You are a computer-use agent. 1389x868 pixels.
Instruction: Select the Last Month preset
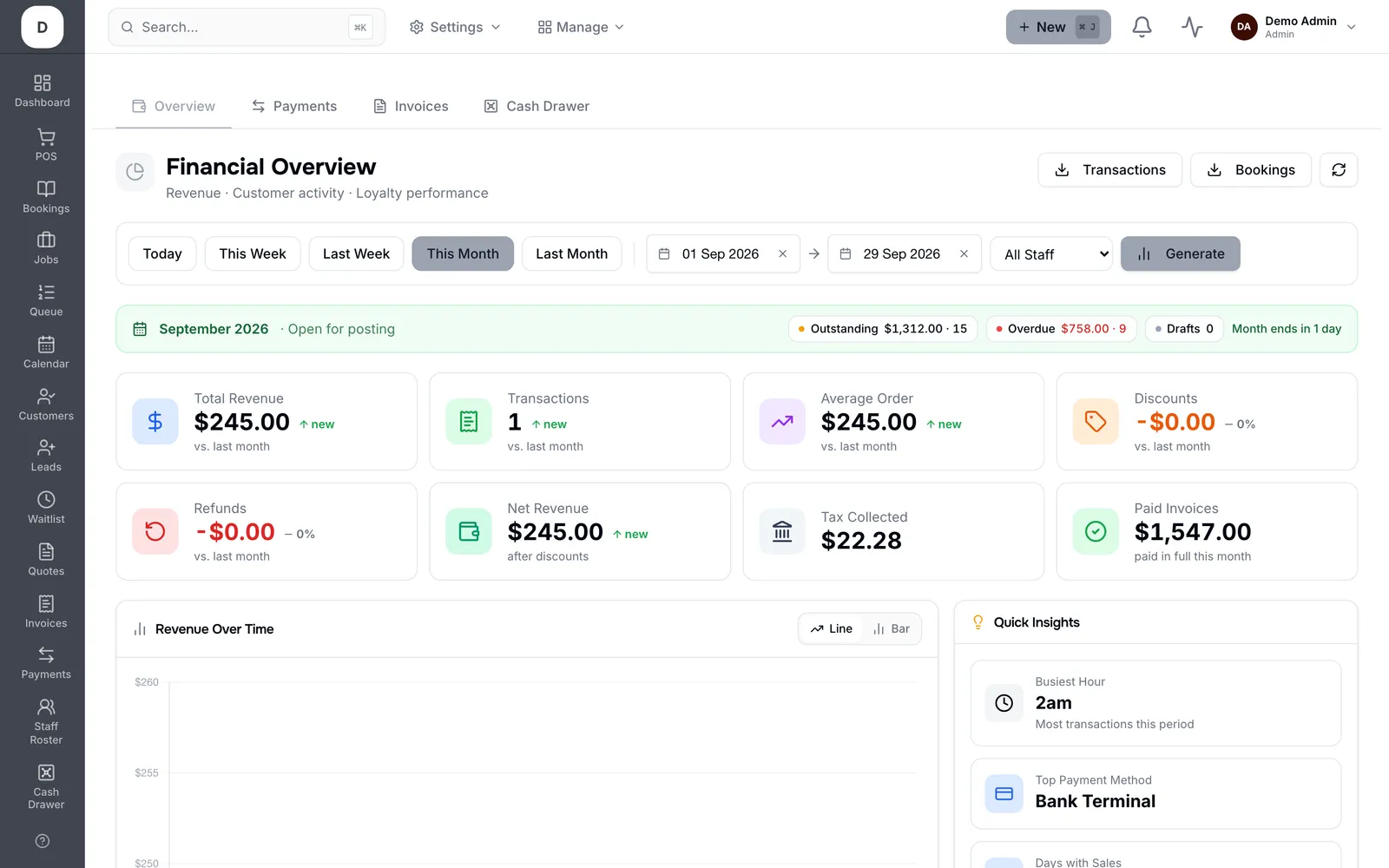pos(571,253)
